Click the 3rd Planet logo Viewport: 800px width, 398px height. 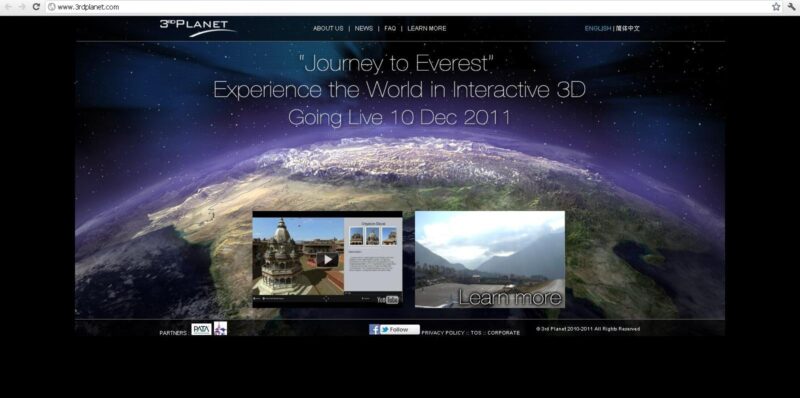(198, 28)
